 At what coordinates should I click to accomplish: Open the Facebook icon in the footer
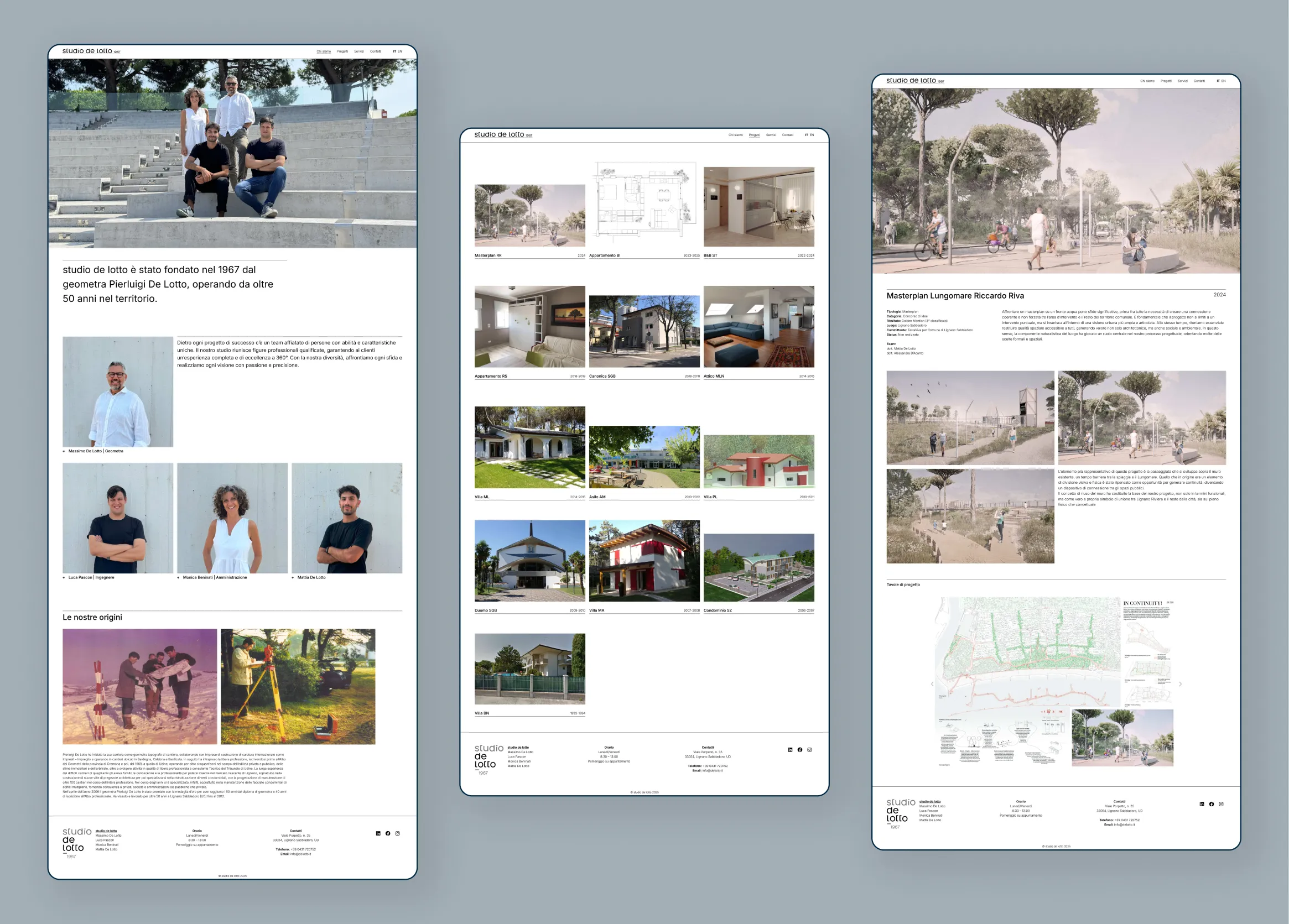tap(388, 834)
